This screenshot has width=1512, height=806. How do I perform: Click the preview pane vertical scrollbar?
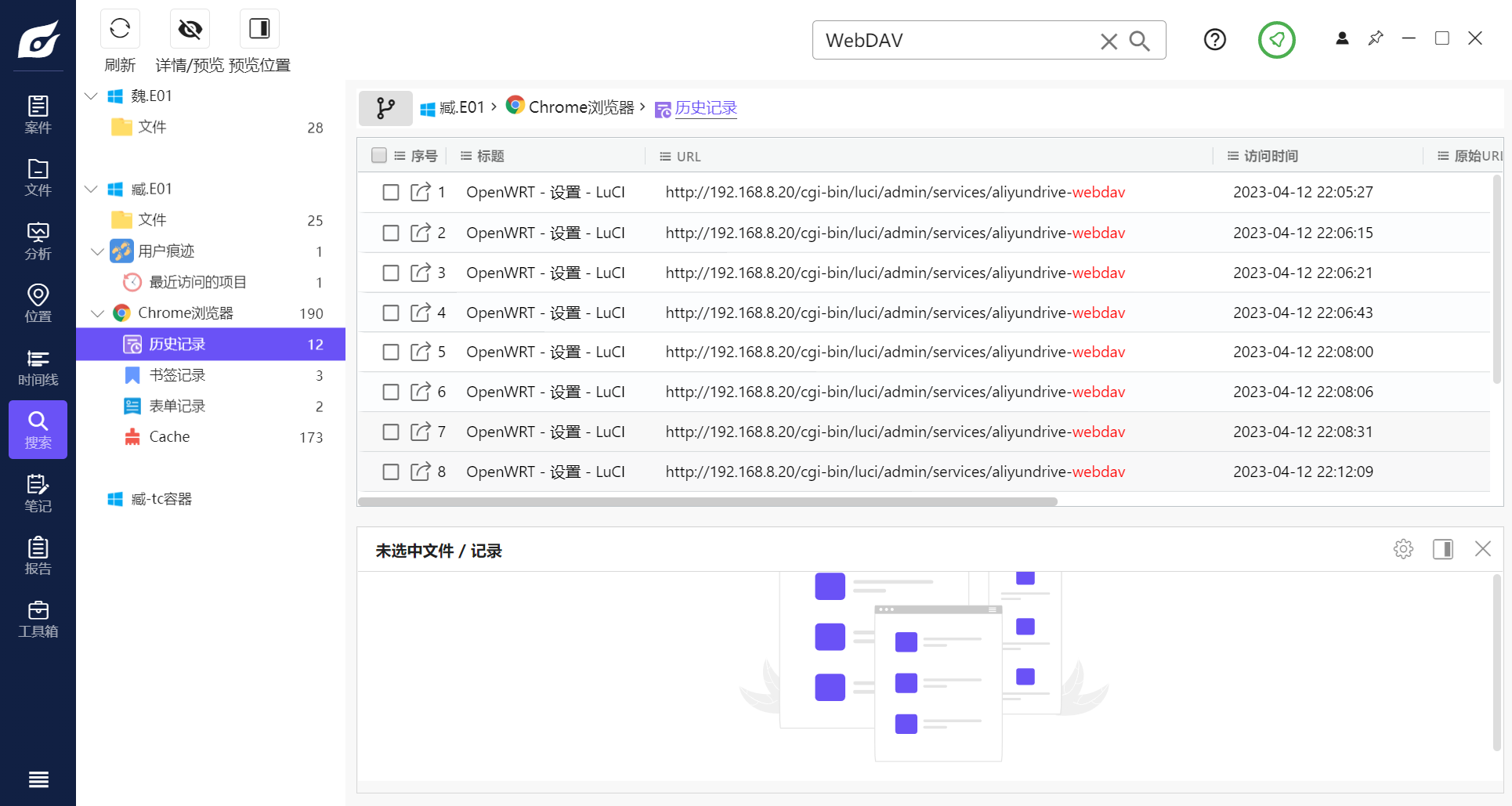(x=1497, y=662)
